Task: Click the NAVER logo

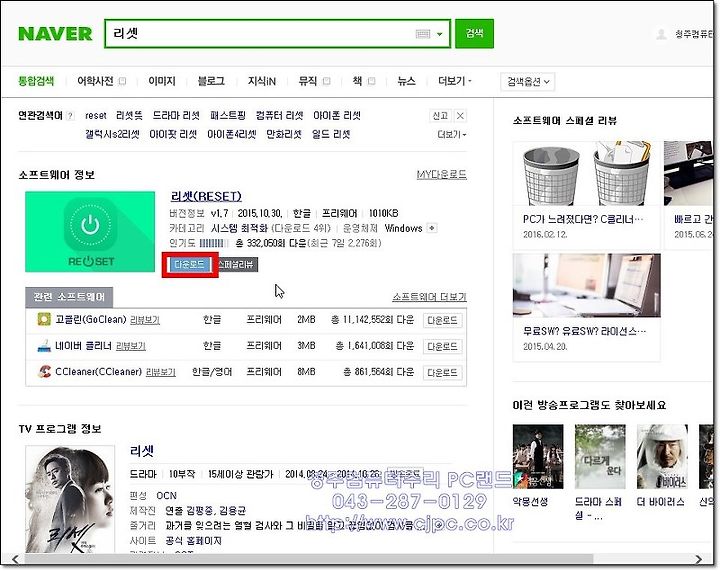Action: coord(55,34)
